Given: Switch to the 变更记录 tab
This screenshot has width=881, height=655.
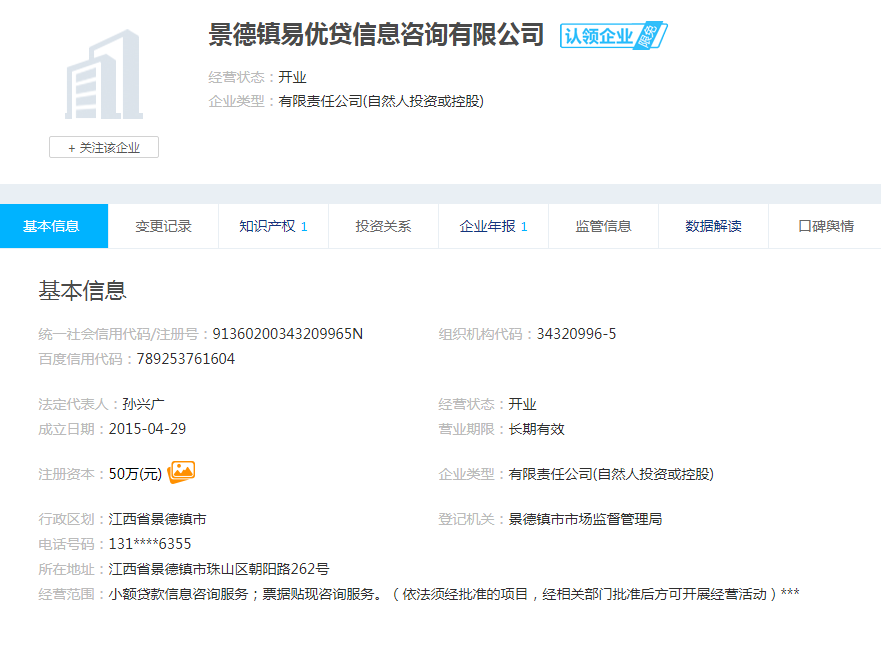Looking at the screenshot, I should 163,226.
